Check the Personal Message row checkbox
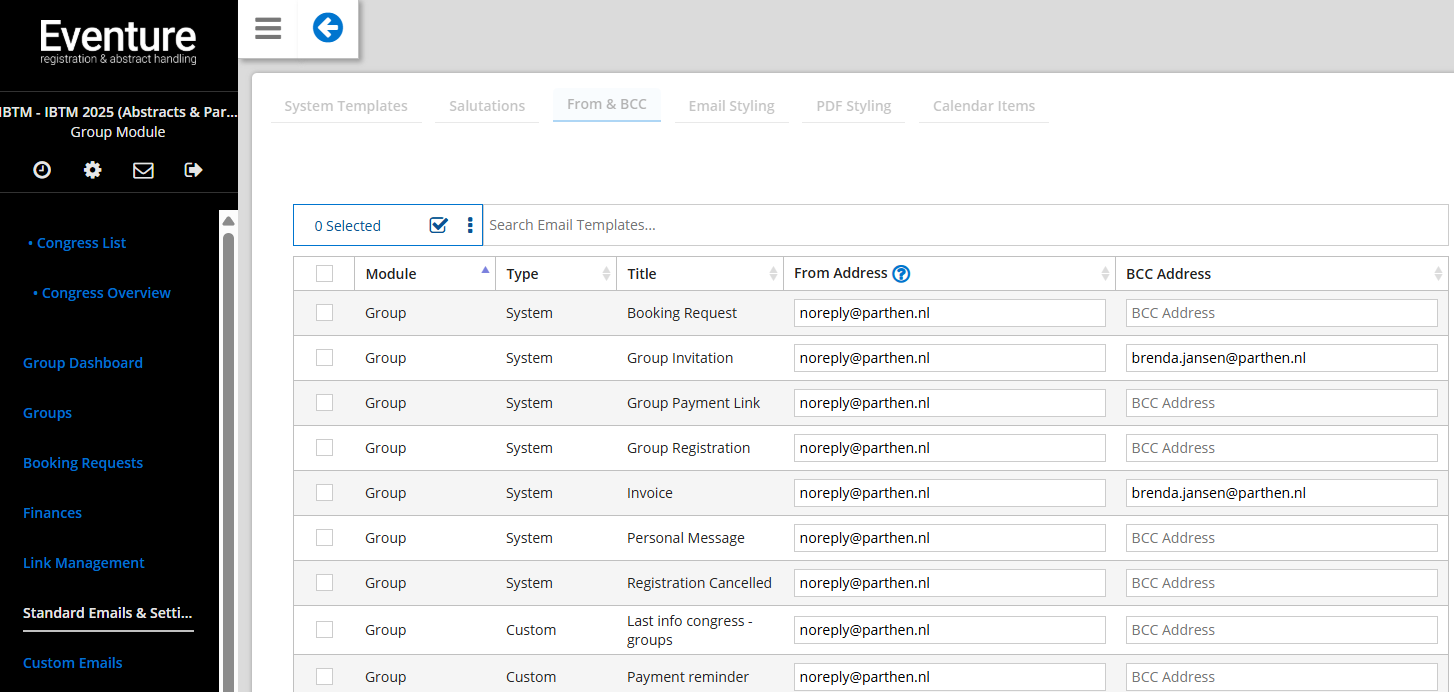Image resolution: width=1454 pixels, height=692 pixels. (x=324, y=537)
